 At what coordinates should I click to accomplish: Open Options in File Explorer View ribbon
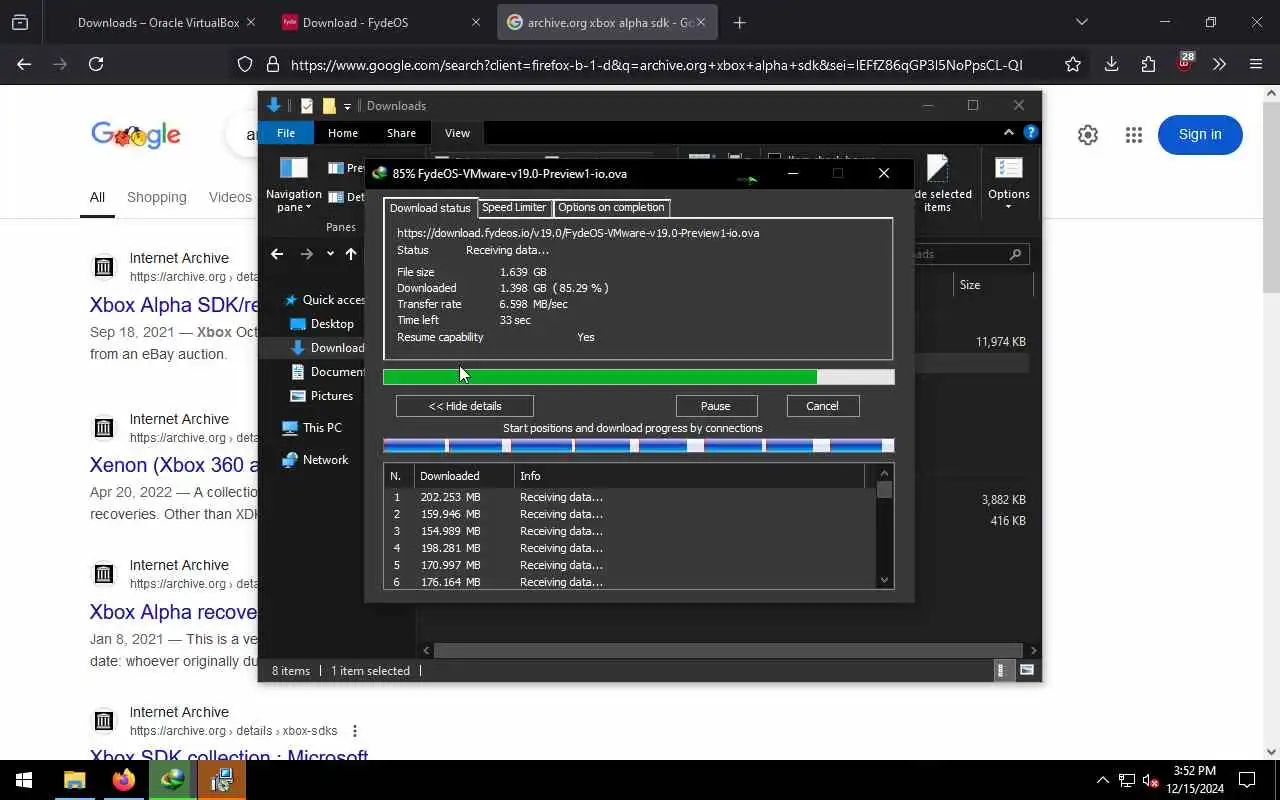1008,184
